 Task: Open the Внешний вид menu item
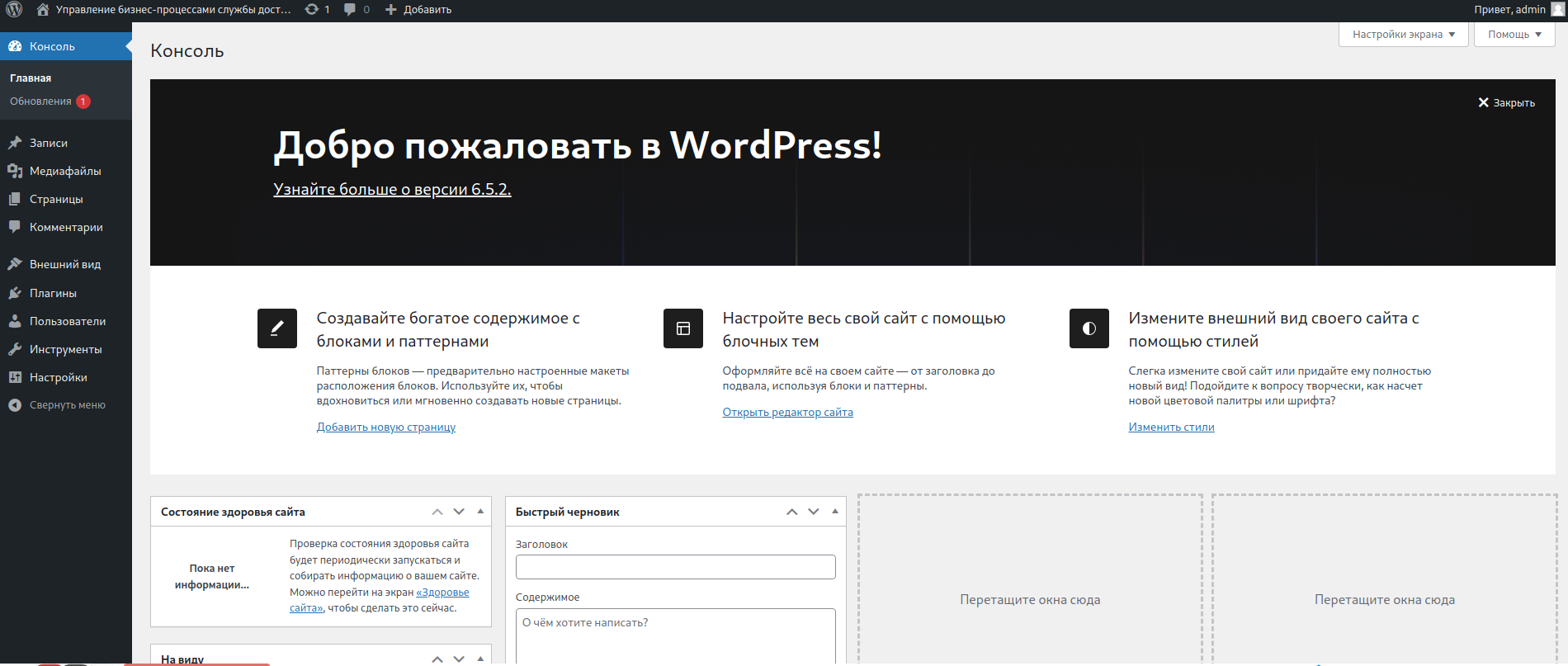pos(66,264)
